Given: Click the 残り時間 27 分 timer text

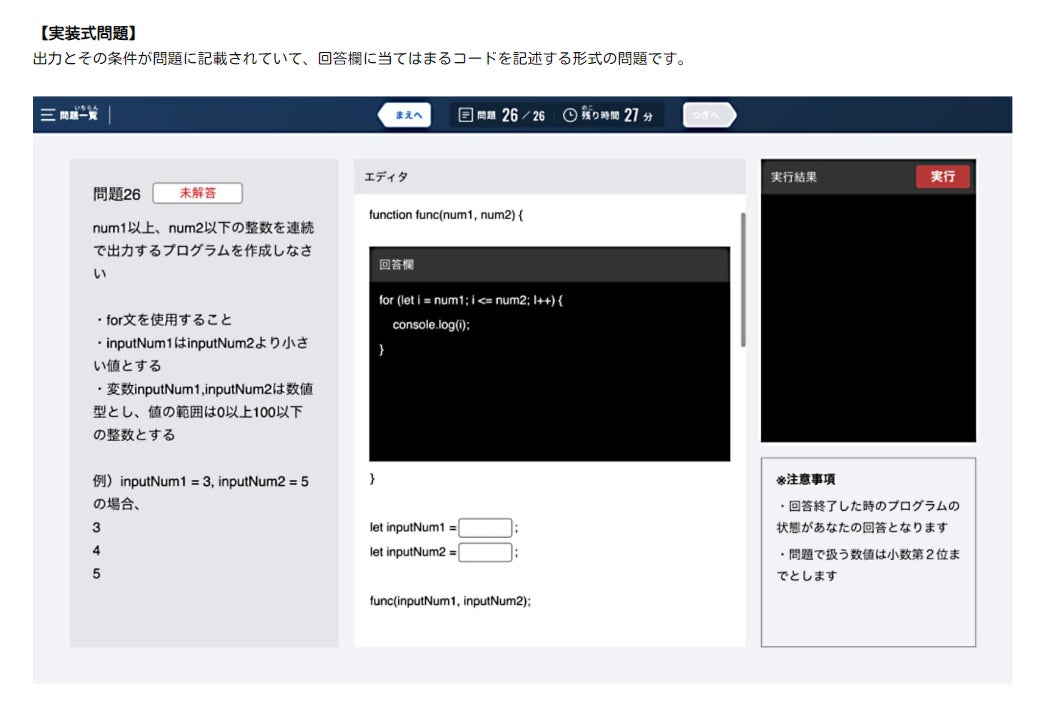Looking at the screenshot, I should point(617,116).
